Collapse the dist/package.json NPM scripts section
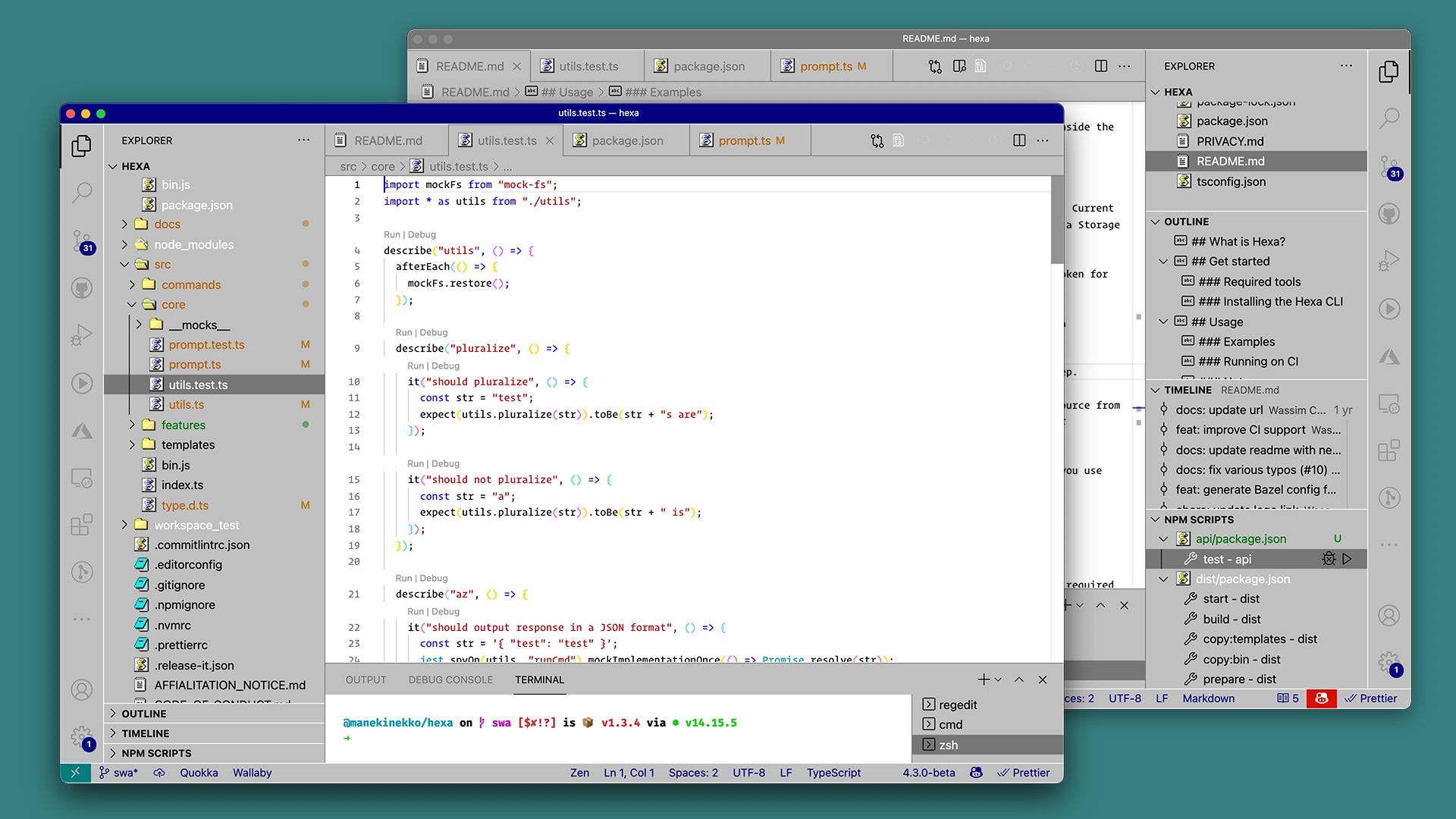This screenshot has height=819, width=1456. pos(1165,578)
